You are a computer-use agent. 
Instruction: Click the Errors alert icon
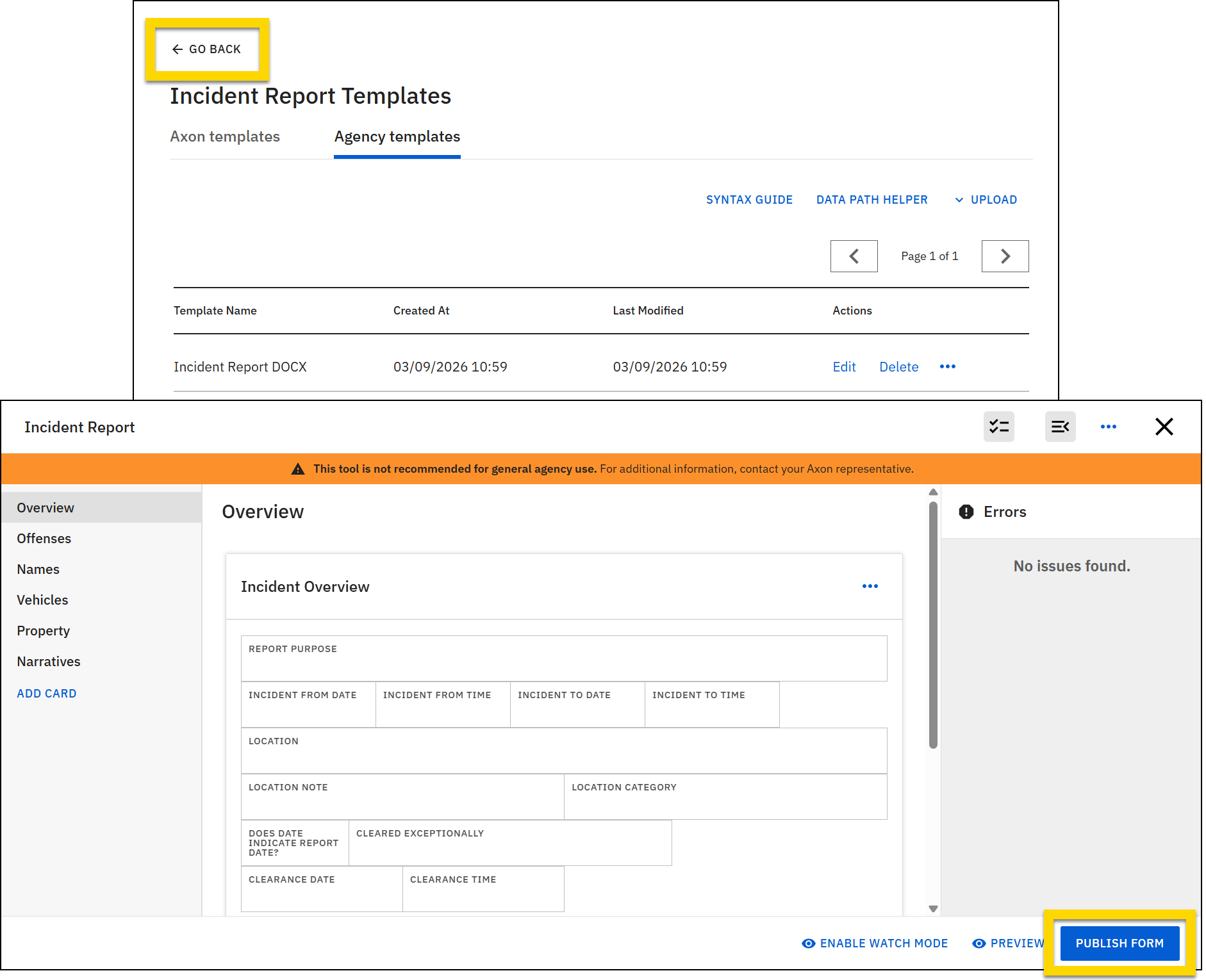pos(966,512)
